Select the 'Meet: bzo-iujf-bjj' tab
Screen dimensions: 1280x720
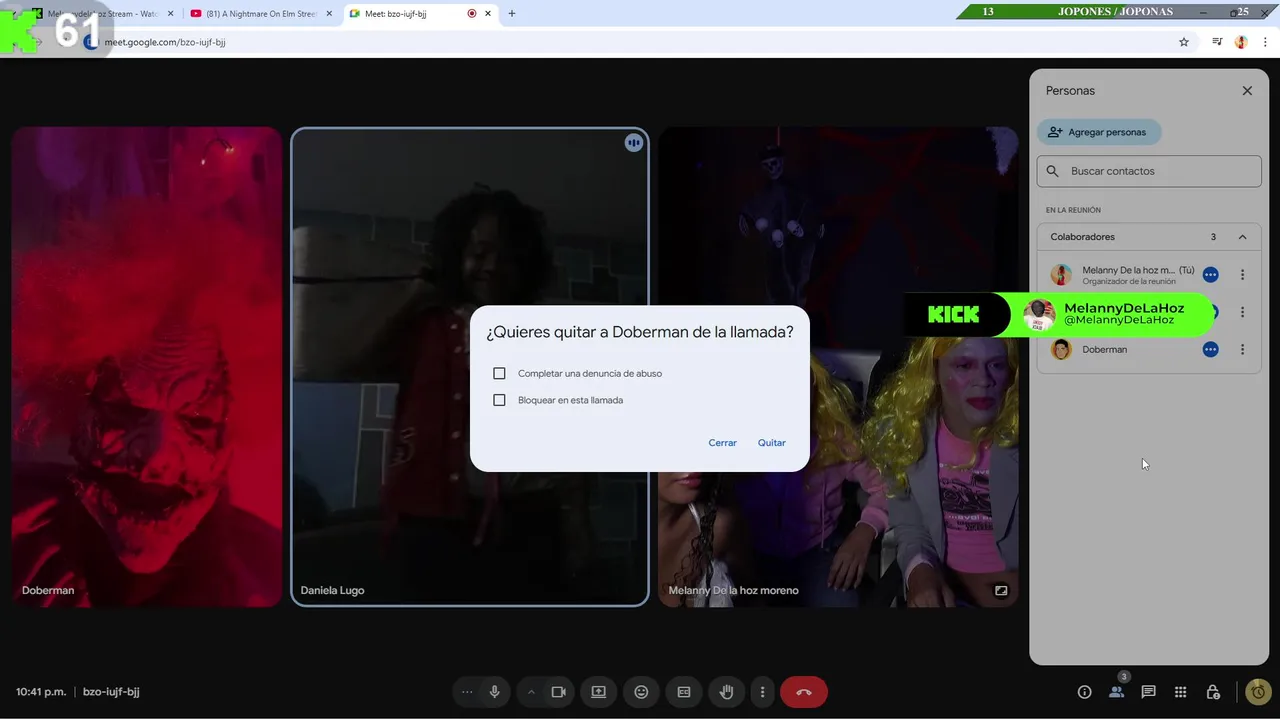[x=420, y=14]
